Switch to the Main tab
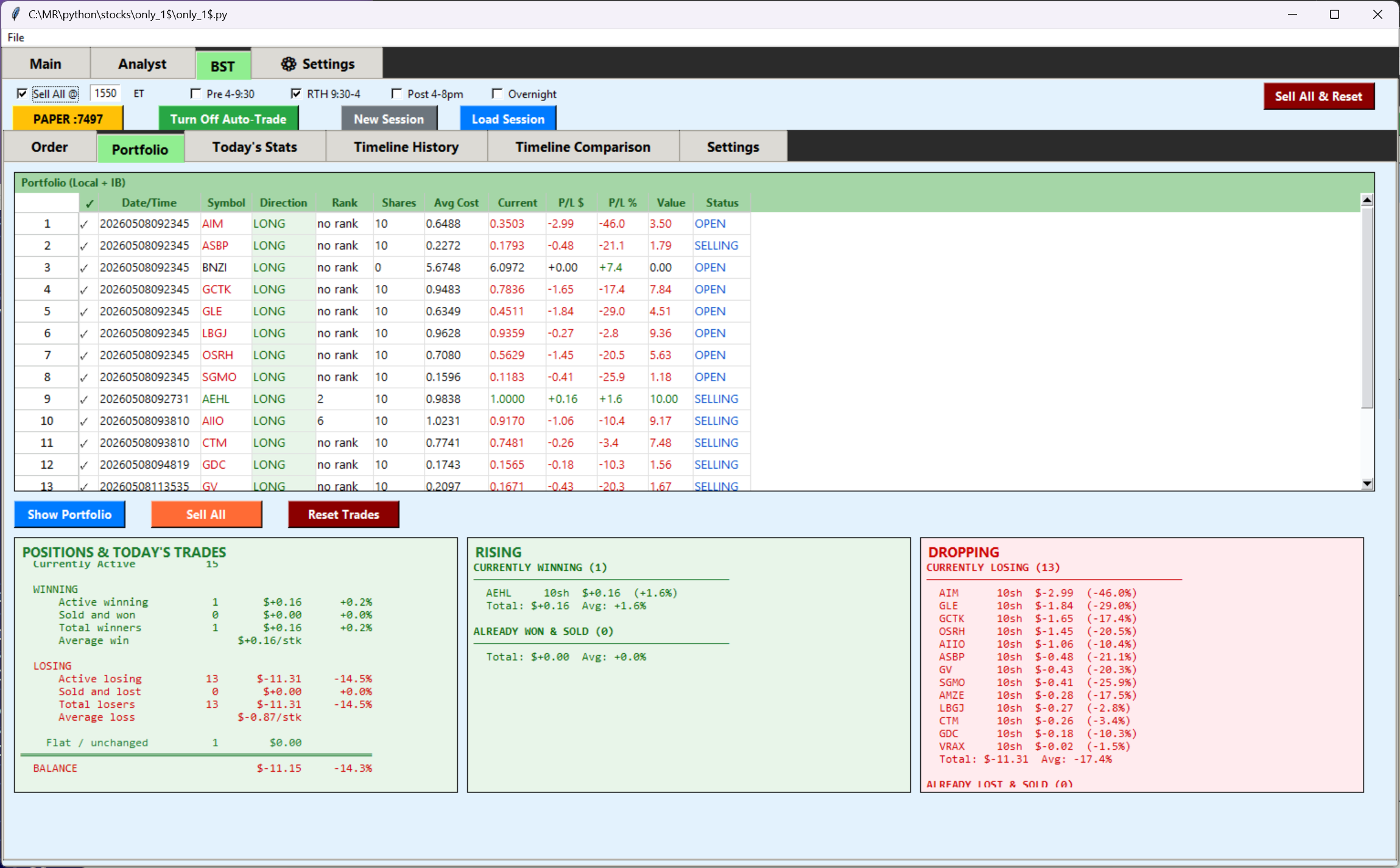This screenshot has width=1400, height=868. coord(46,64)
